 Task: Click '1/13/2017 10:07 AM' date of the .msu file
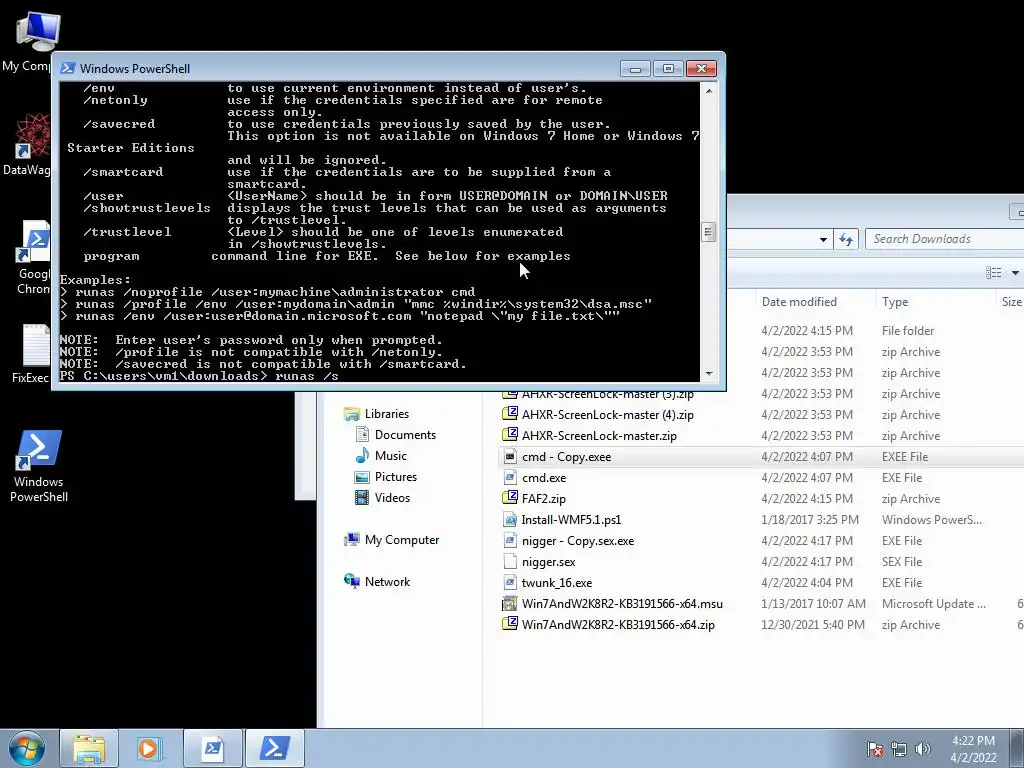pyautogui.click(x=813, y=603)
